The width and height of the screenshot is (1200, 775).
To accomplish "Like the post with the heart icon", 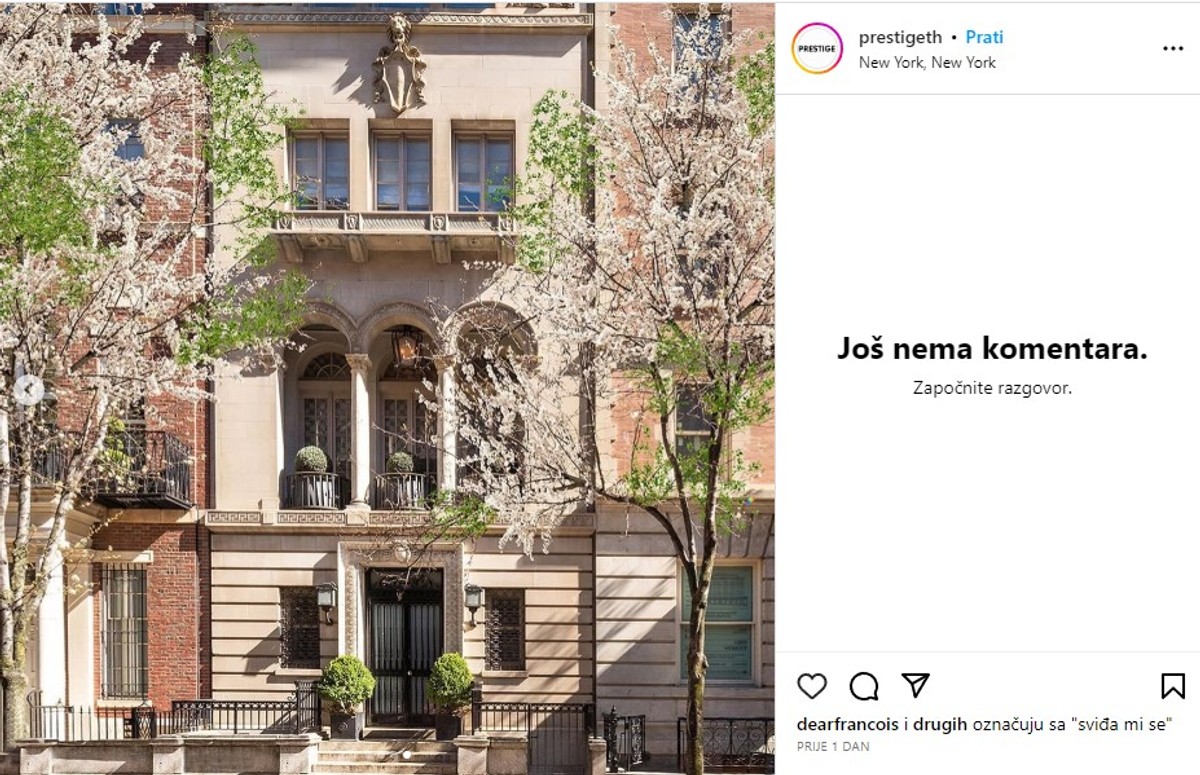I will tap(812, 686).
